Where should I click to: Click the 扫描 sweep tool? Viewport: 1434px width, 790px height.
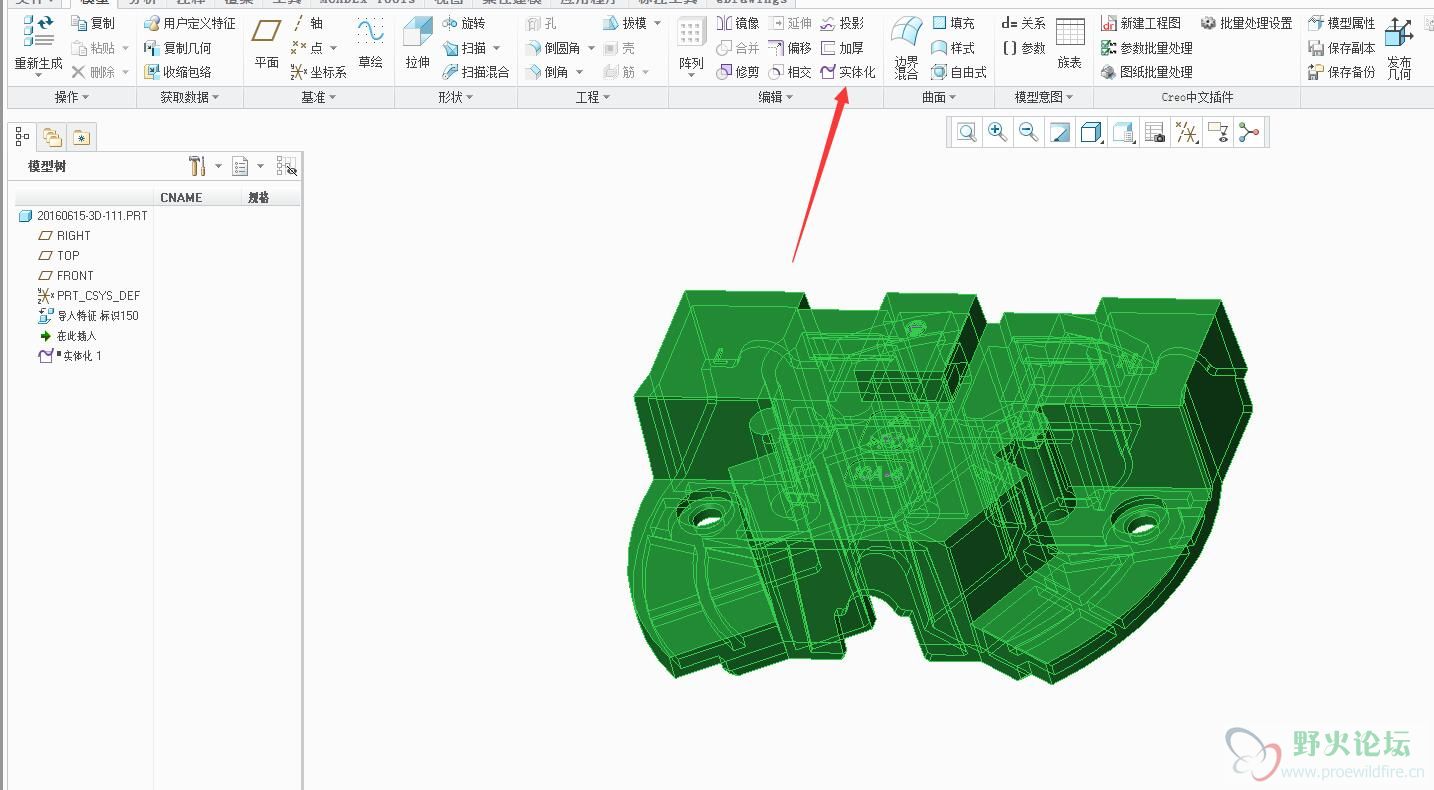[x=464, y=47]
